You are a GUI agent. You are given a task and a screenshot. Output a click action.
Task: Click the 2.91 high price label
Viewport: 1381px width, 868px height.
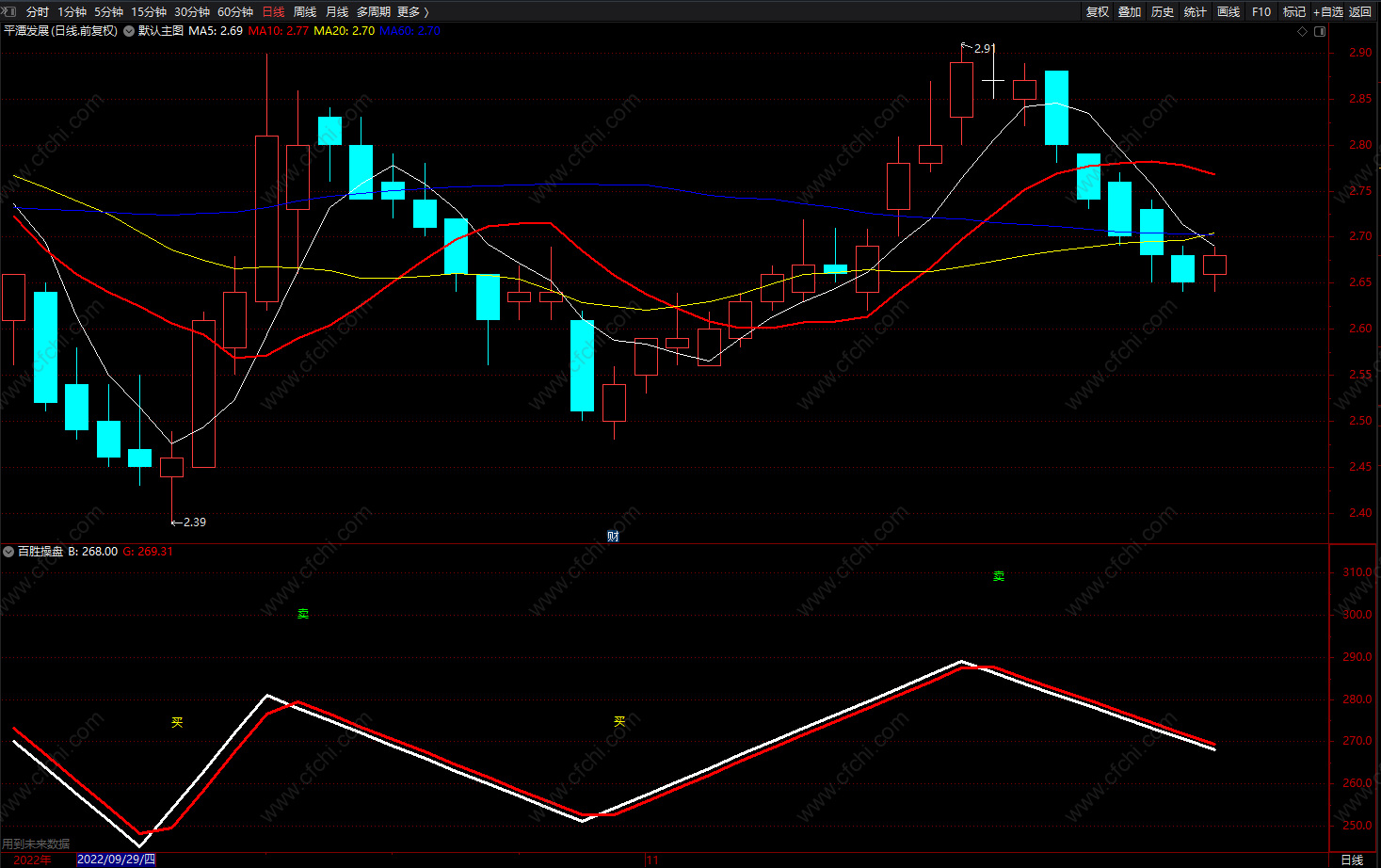[x=985, y=48]
